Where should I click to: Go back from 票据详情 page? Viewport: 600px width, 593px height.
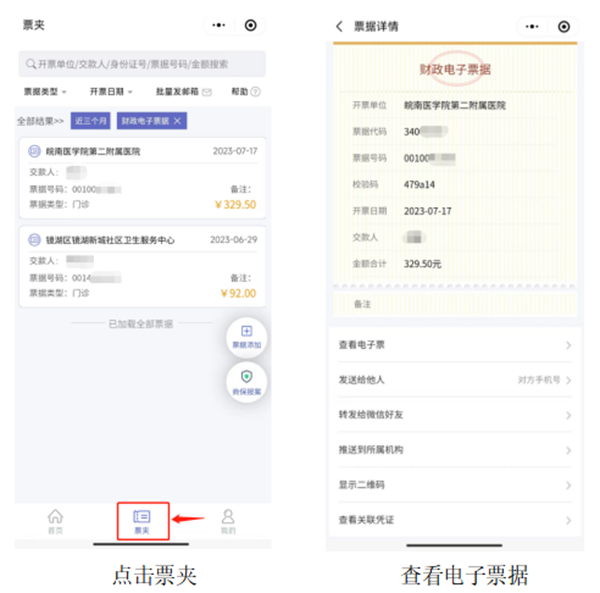coord(339,26)
